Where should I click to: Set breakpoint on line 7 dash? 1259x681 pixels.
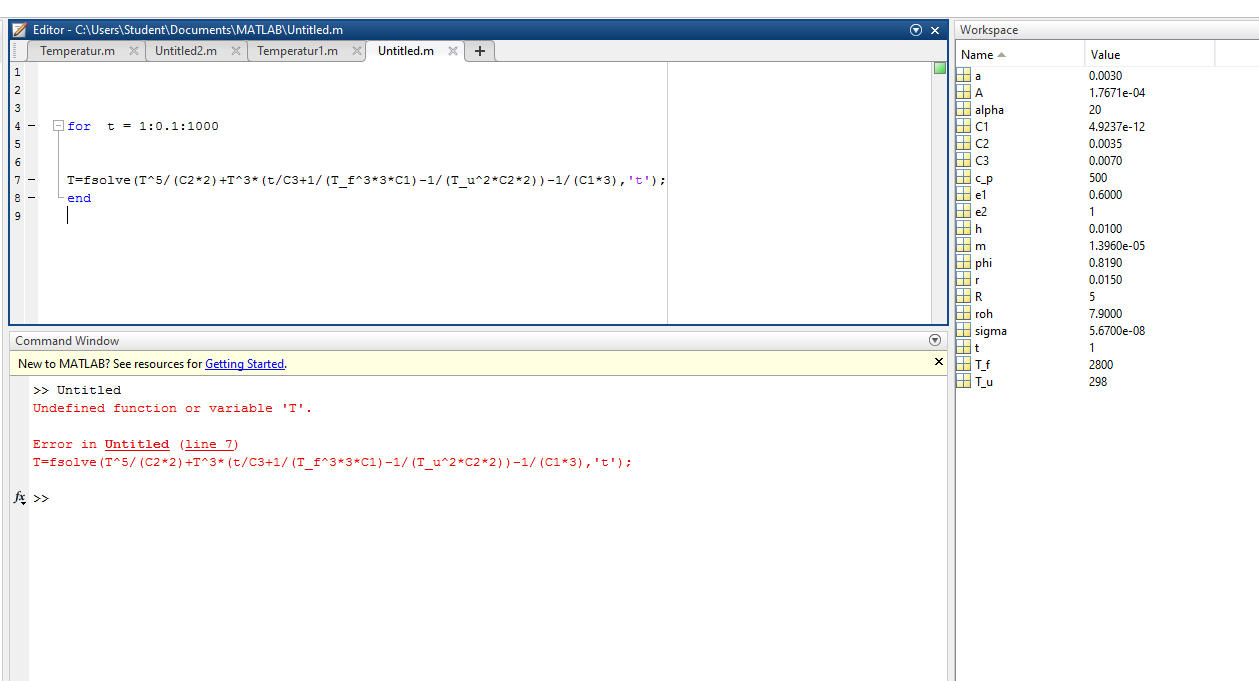pyautogui.click(x=31, y=180)
